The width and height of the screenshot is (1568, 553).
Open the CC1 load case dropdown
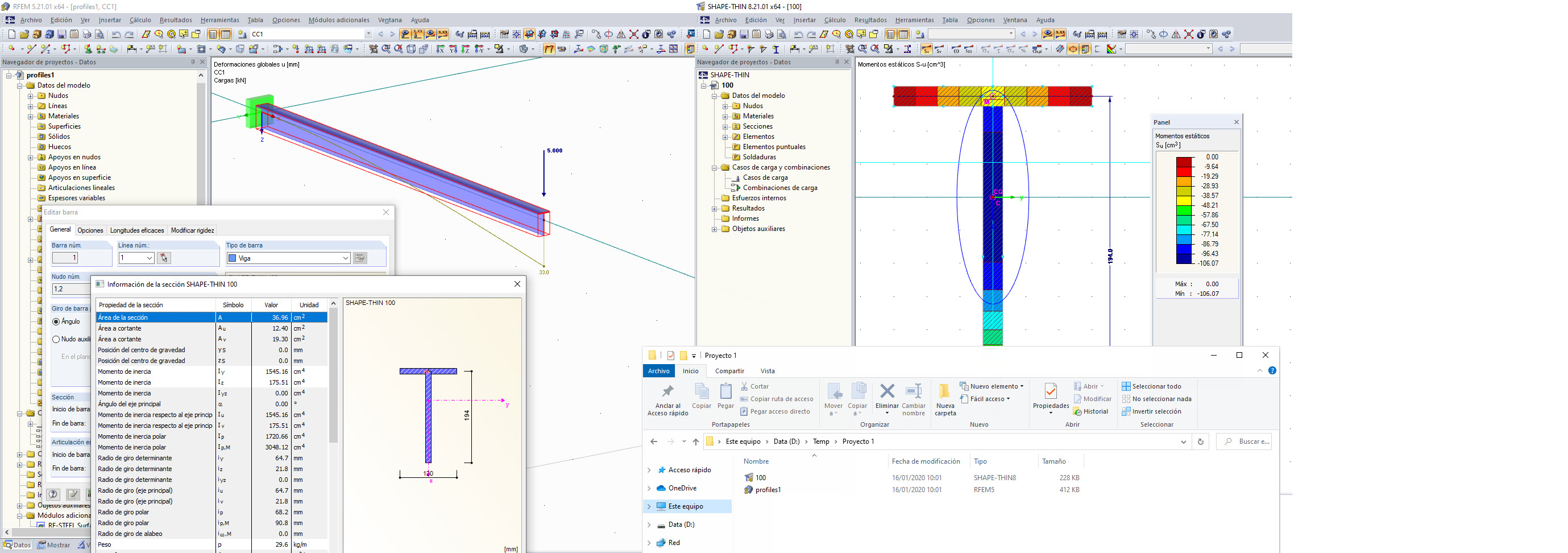[368, 34]
